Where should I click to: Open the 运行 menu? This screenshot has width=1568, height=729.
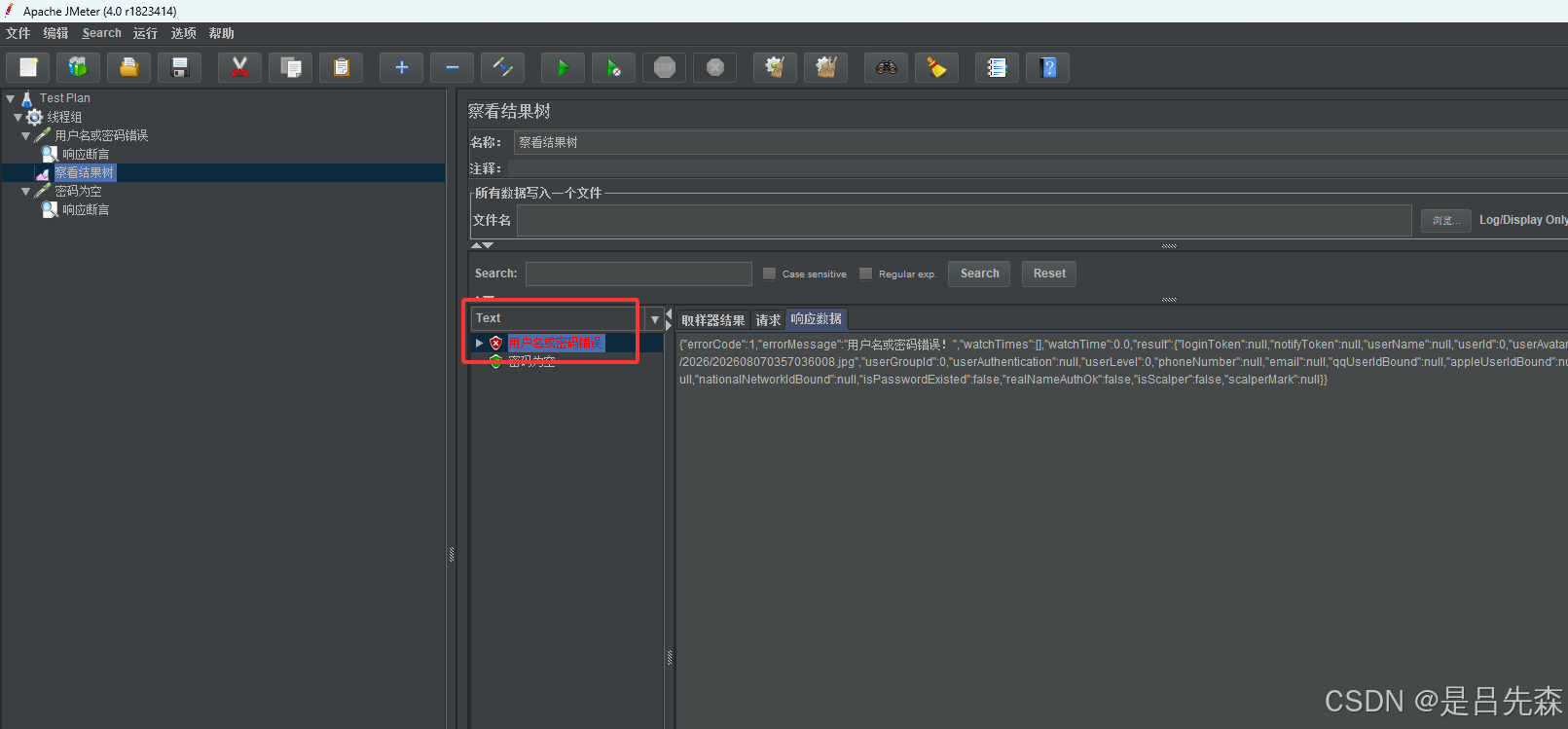click(145, 33)
